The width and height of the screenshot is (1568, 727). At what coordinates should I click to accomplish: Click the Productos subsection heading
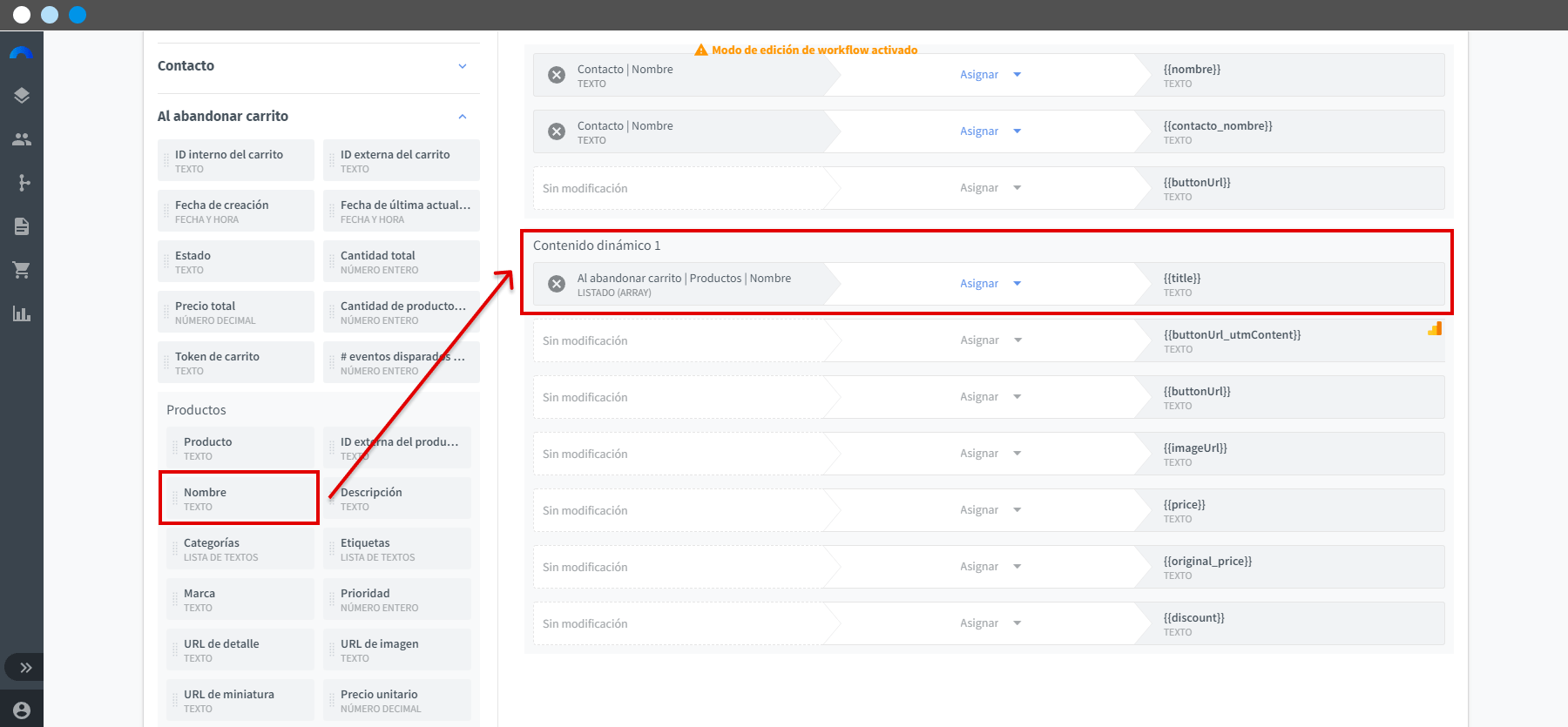click(196, 410)
